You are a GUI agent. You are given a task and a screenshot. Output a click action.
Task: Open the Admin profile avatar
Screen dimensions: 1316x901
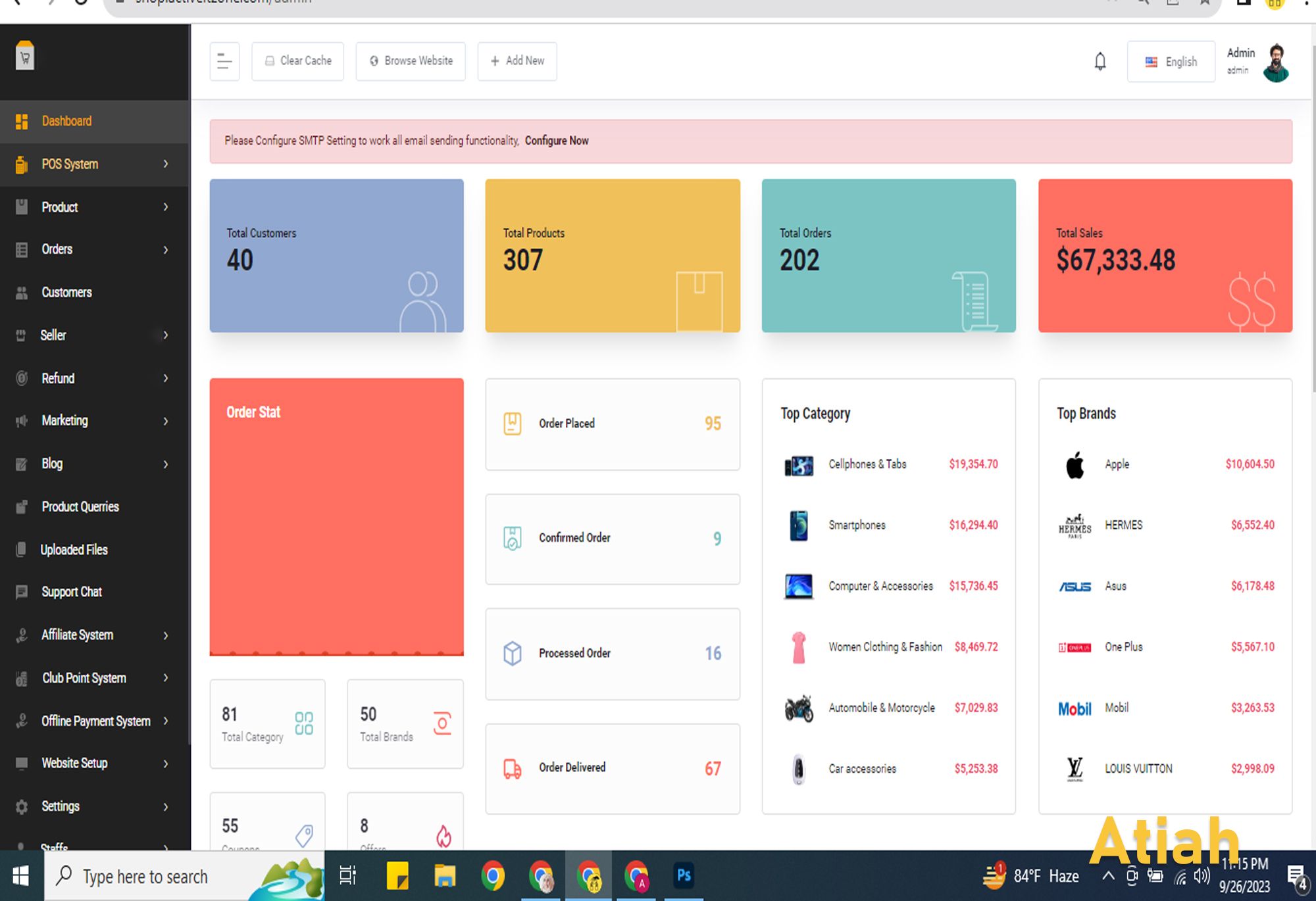1276,62
